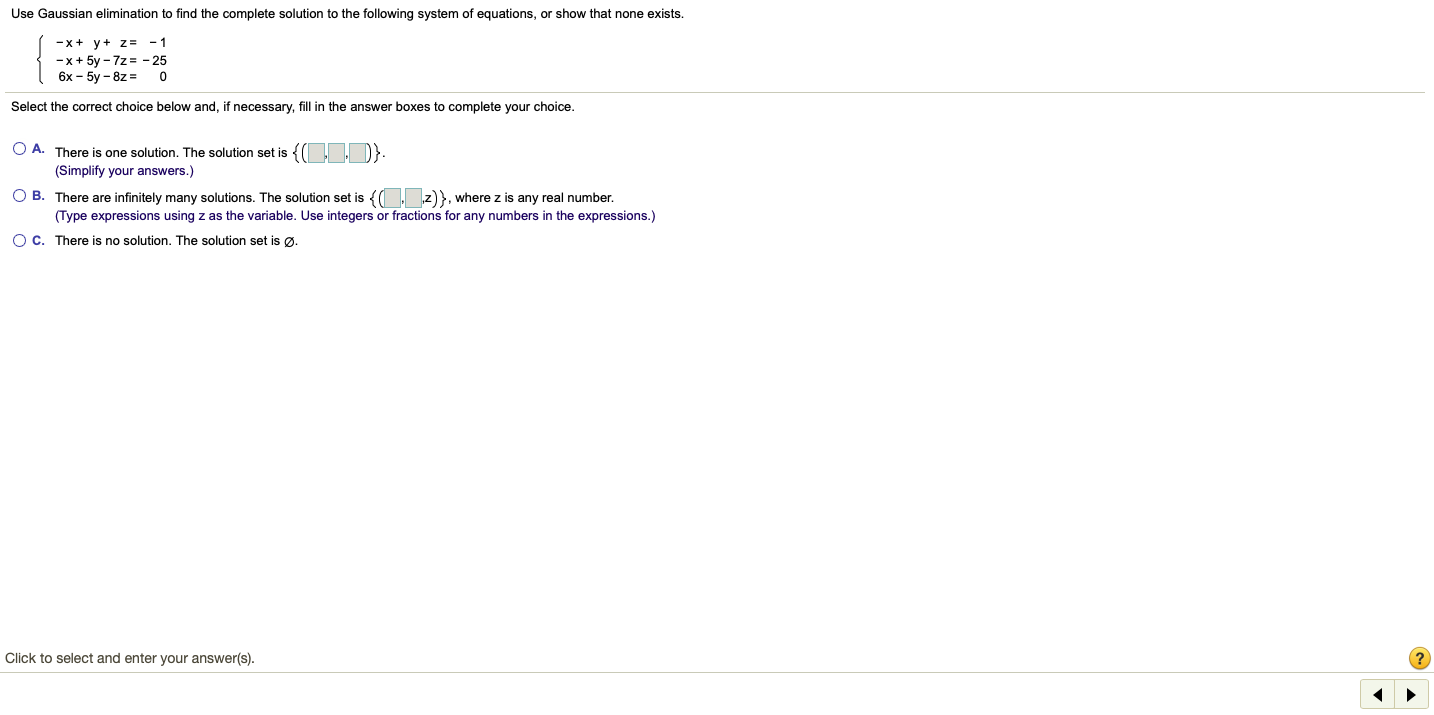Select radio button for choice A
The width and height of the screenshot is (1434, 715).
[x=19, y=148]
